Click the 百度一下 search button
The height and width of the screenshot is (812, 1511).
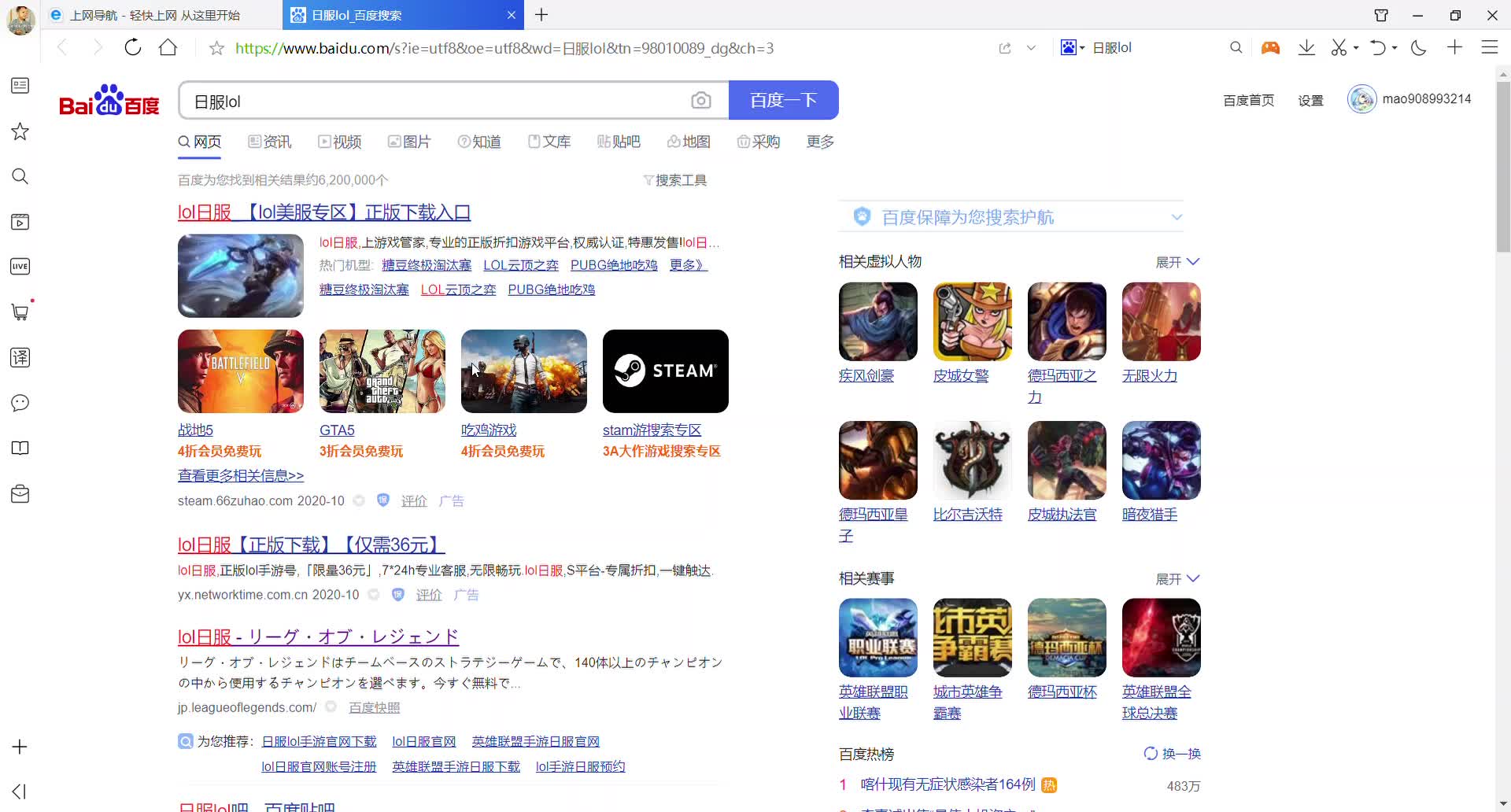(x=783, y=100)
